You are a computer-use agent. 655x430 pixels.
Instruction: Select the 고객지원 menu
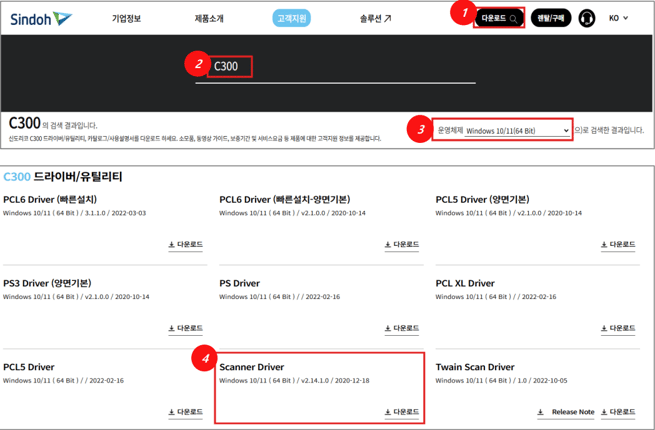click(292, 18)
